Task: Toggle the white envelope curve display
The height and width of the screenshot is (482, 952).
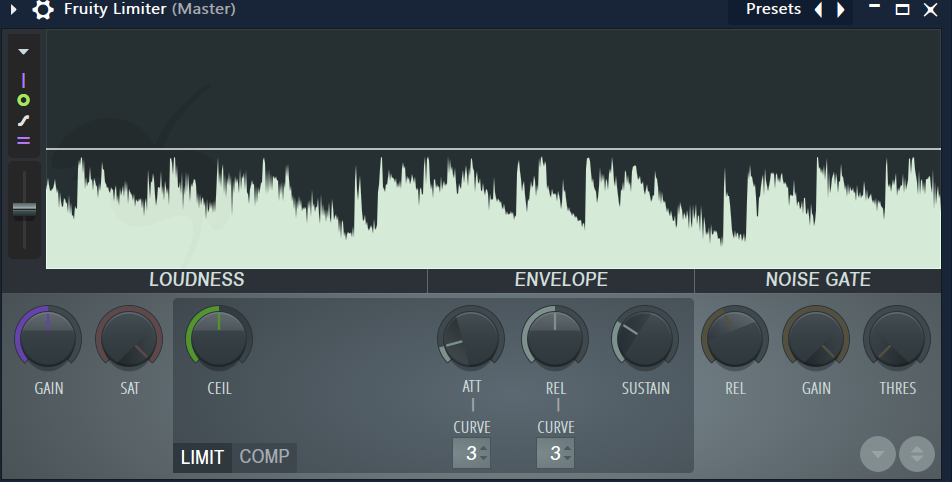Action: [24, 121]
